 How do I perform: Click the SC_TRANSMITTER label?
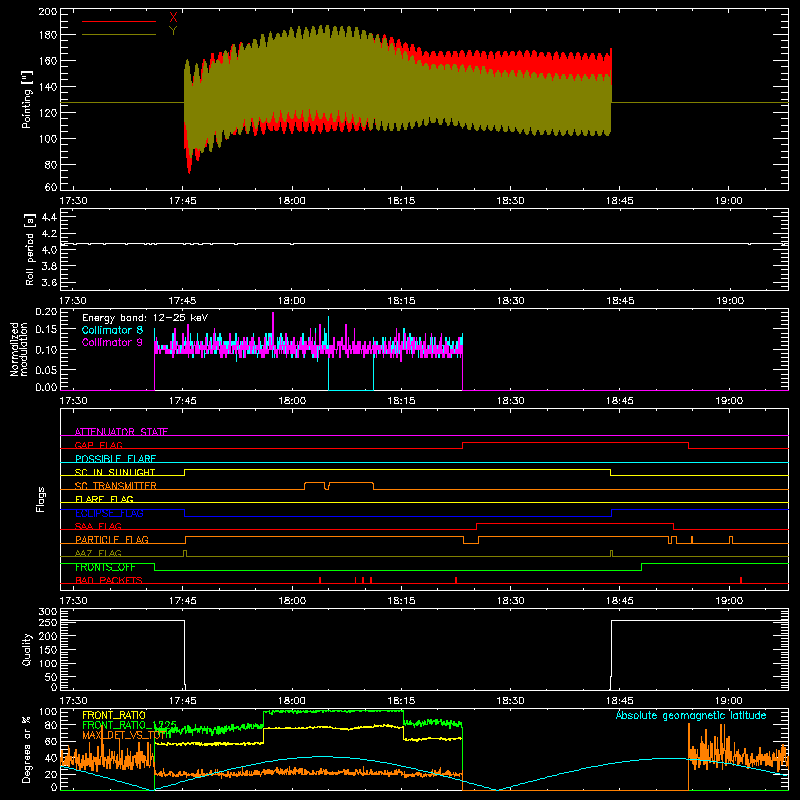115,486
